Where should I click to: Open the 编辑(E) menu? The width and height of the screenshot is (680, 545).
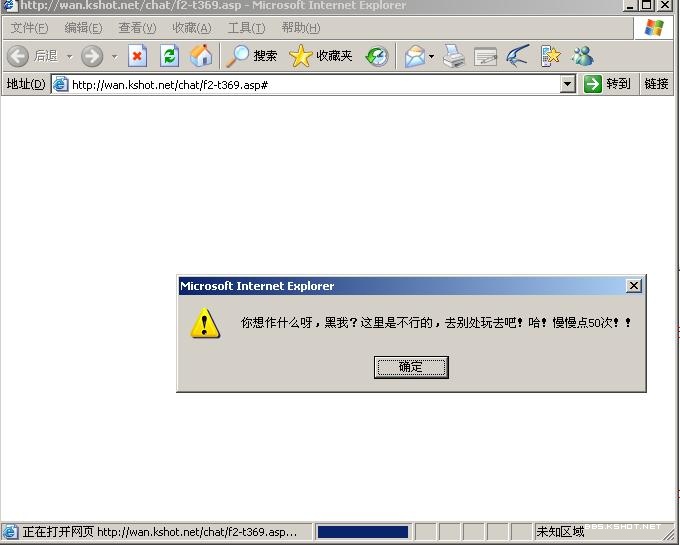(83, 28)
